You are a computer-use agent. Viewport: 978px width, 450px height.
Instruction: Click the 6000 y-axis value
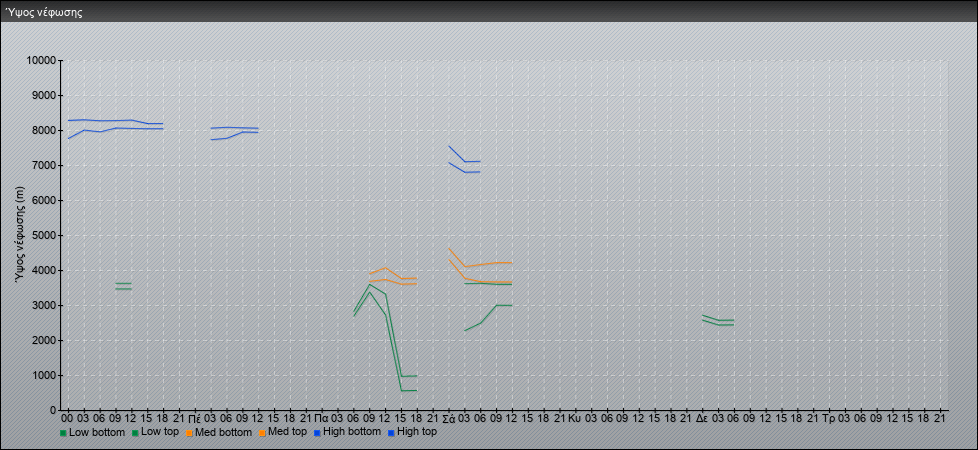pos(44,200)
